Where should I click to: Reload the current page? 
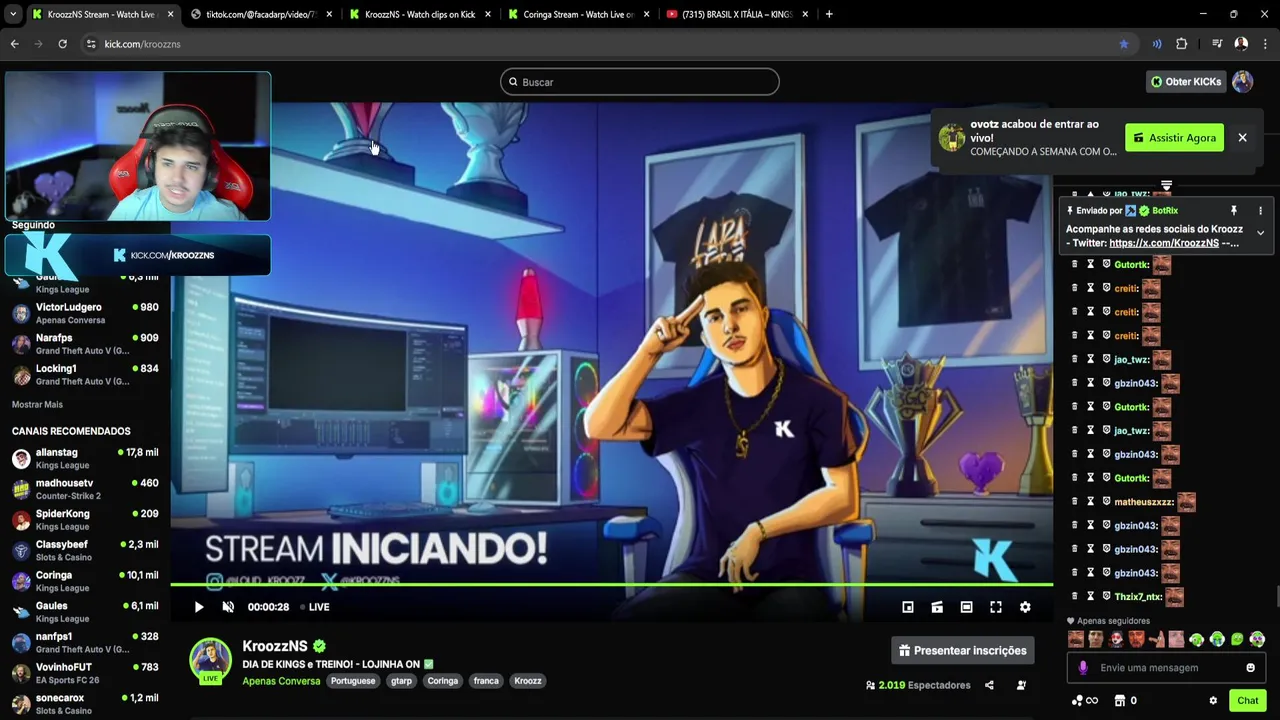pos(62,44)
